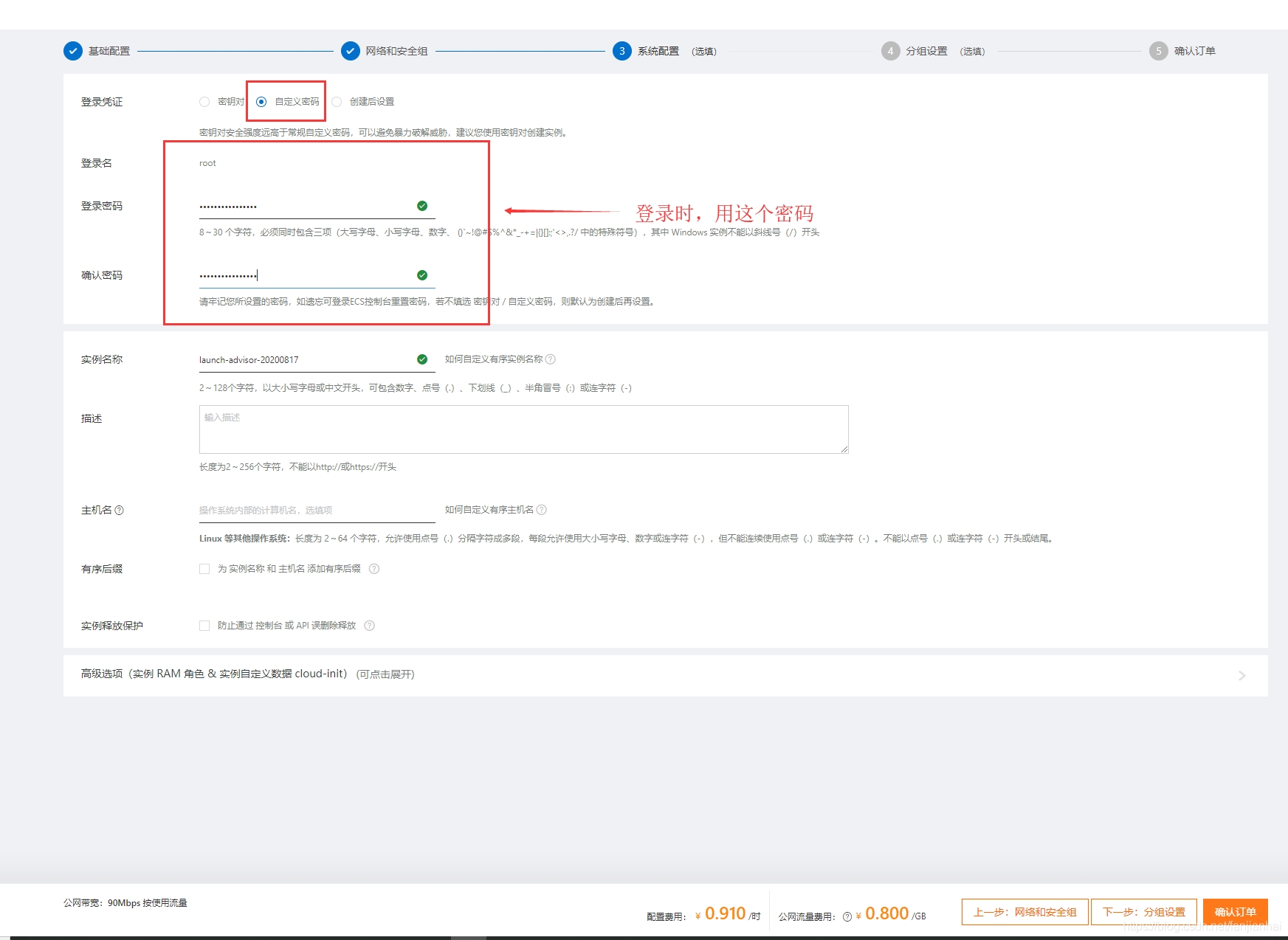Enable 为实例名称和主机名添加有序后缀 checkbox
Viewport: 1288px width, 940px height.
point(204,569)
